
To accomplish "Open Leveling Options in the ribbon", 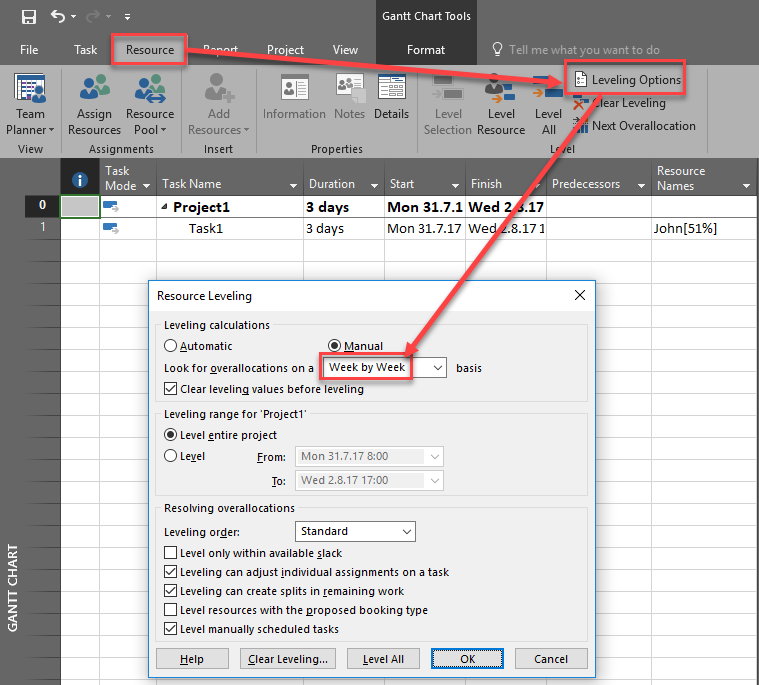I will (626, 80).
